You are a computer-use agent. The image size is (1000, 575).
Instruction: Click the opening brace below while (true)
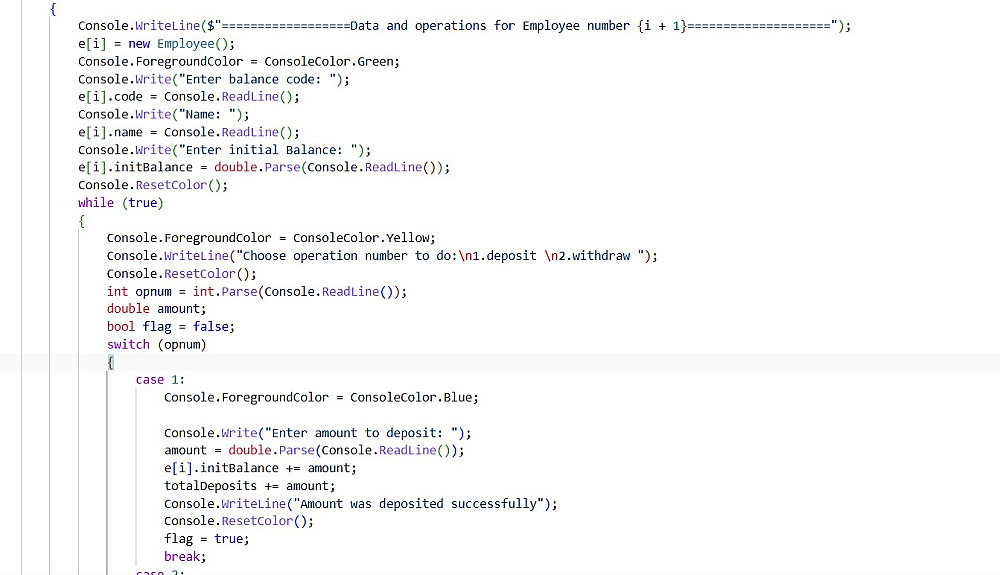pos(82,221)
